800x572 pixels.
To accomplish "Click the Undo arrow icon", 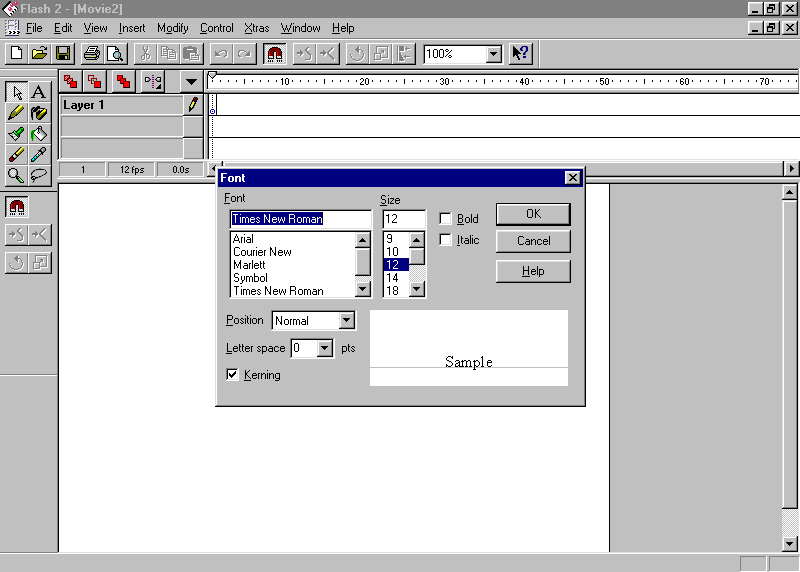I will coord(221,54).
